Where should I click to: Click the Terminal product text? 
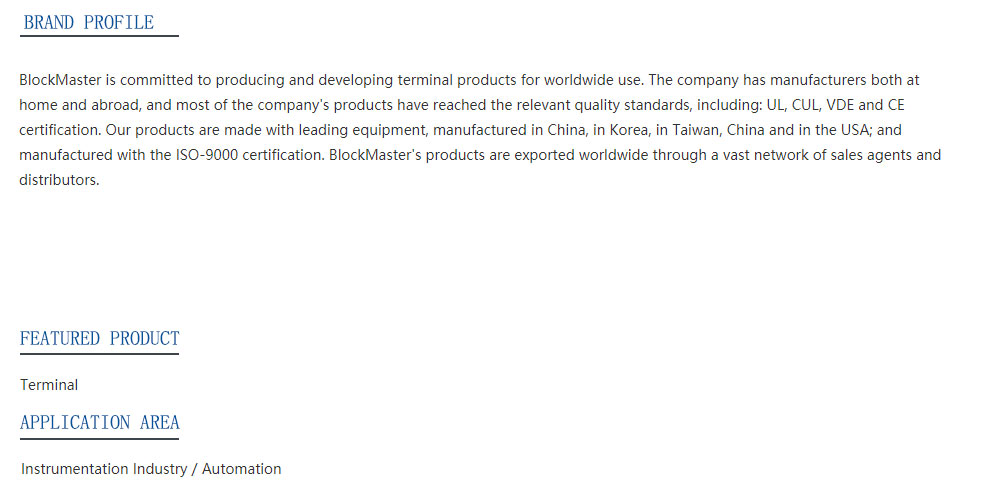click(x=49, y=385)
